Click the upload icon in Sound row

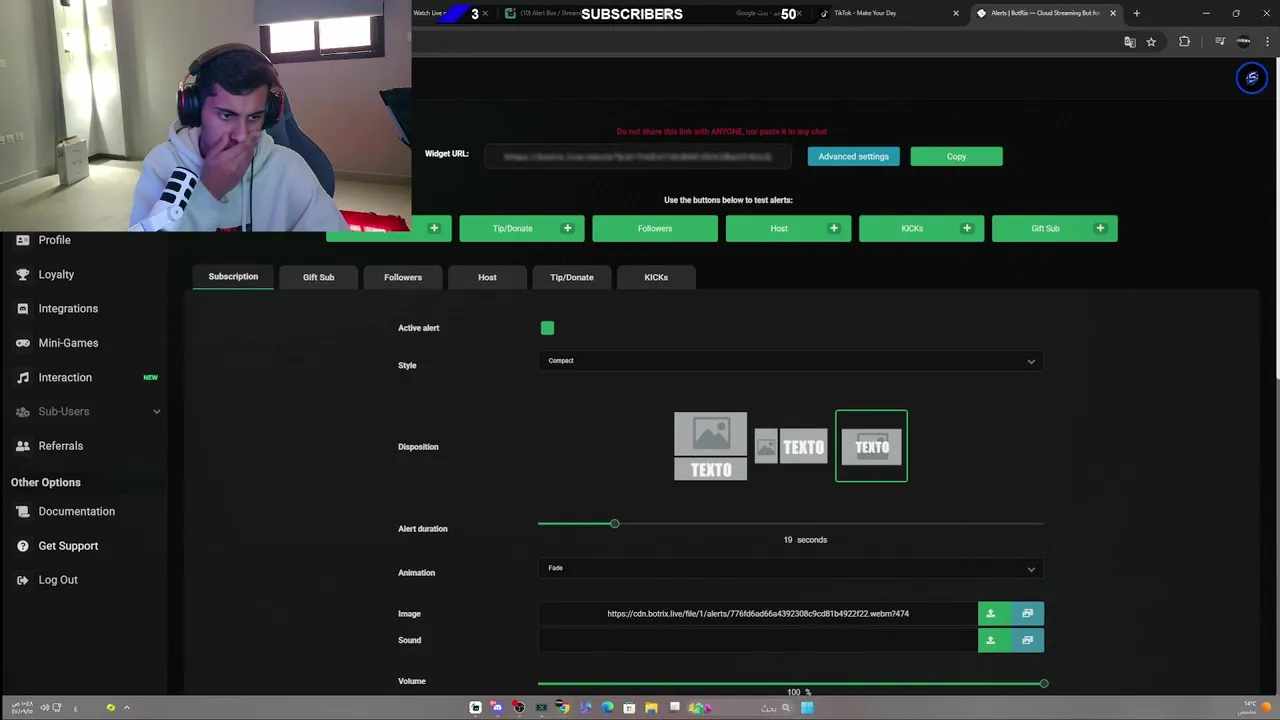[991, 640]
